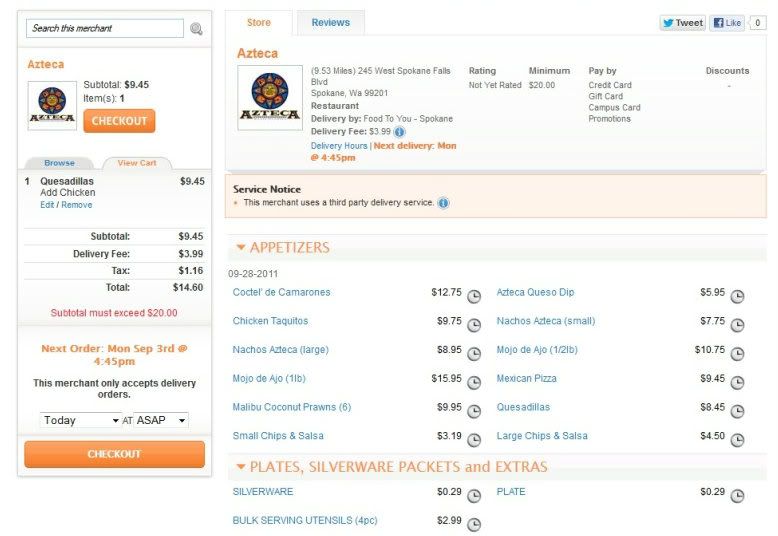Click the clock icon for Mojo de Ajo (1lb)
The height and width of the screenshot is (536, 778).
pyautogui.click(x=474, y=383)
